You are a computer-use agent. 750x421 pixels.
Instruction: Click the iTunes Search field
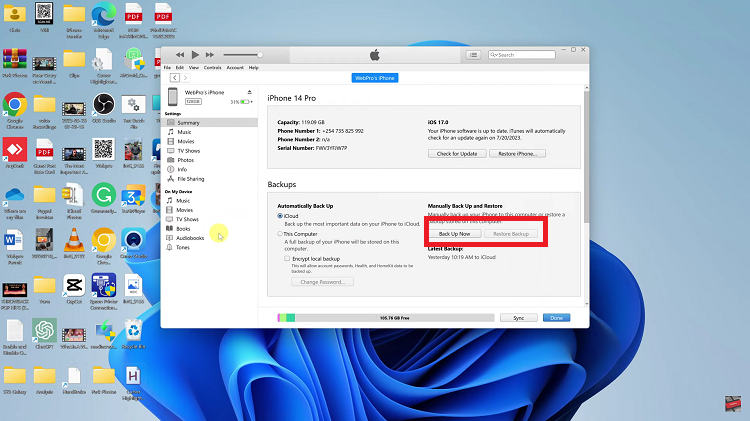coord(522,55)
